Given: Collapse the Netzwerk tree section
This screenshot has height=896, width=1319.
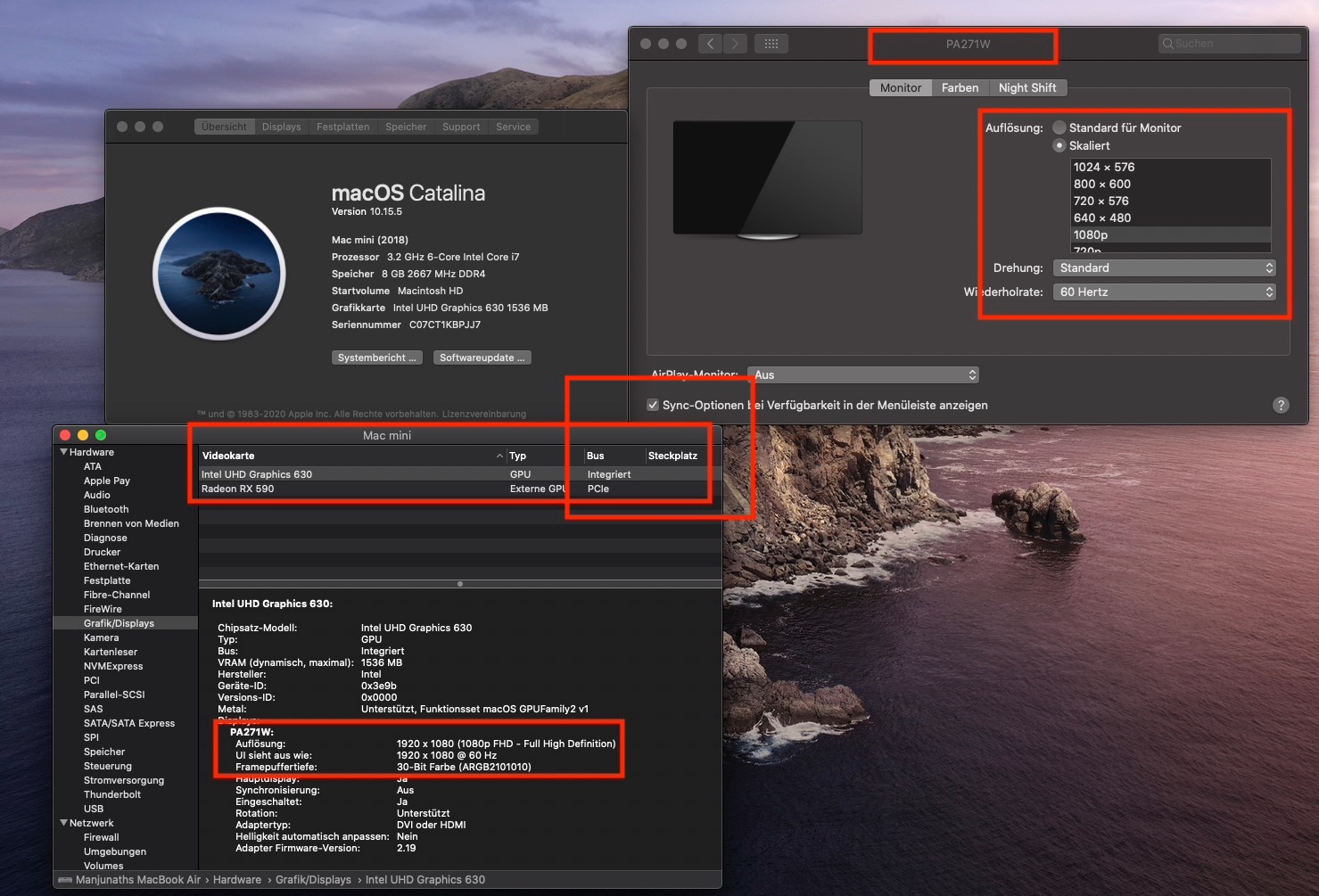Looking at the screenshot, I should (64, 823).
